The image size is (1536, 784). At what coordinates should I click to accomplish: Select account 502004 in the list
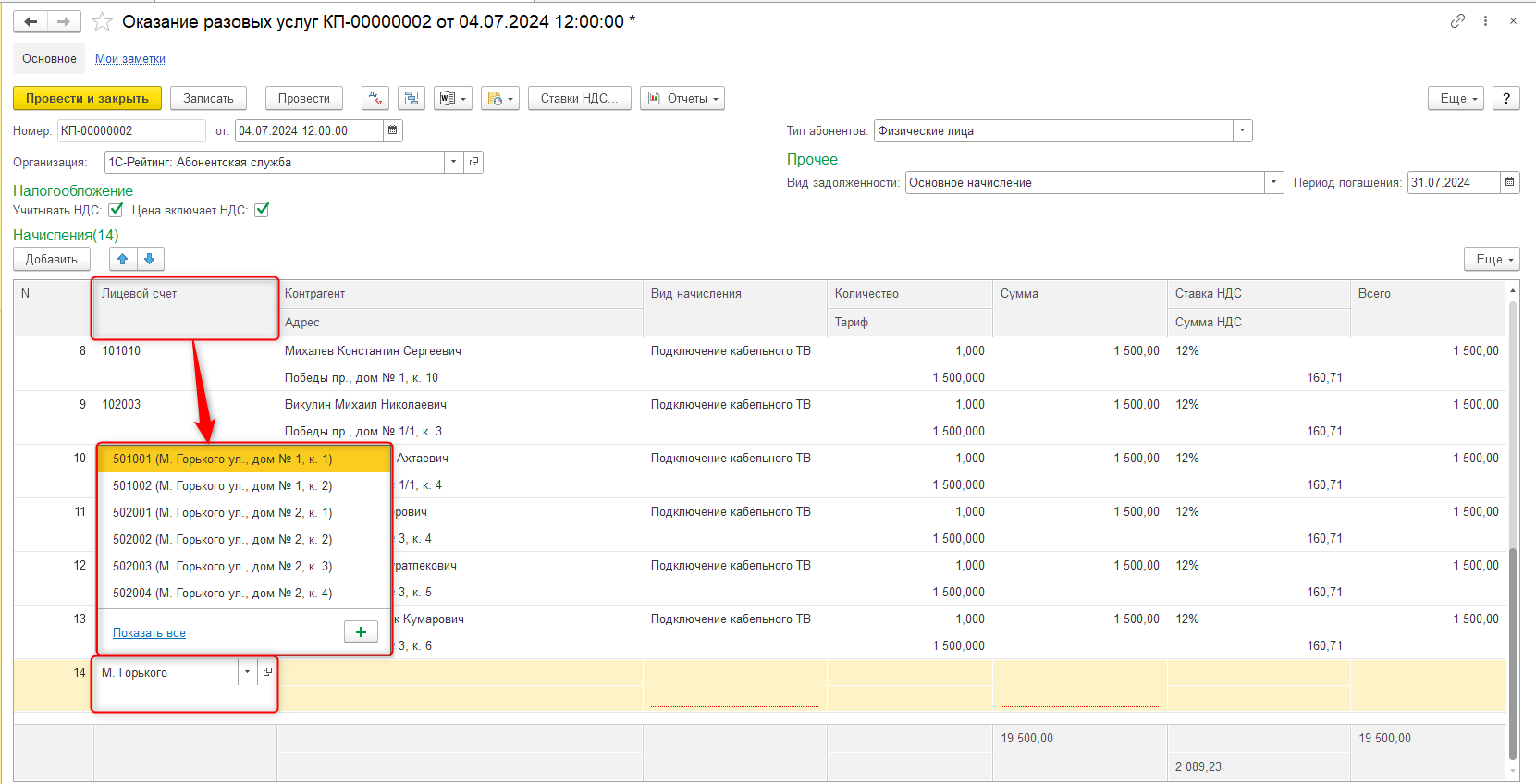(x=244, y=593)
